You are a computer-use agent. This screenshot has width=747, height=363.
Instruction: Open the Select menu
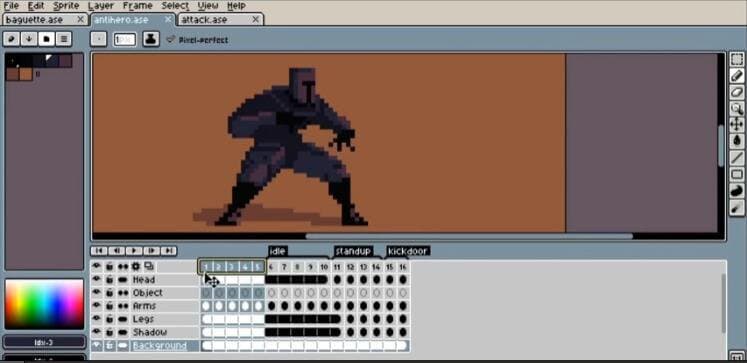point(175,6)
